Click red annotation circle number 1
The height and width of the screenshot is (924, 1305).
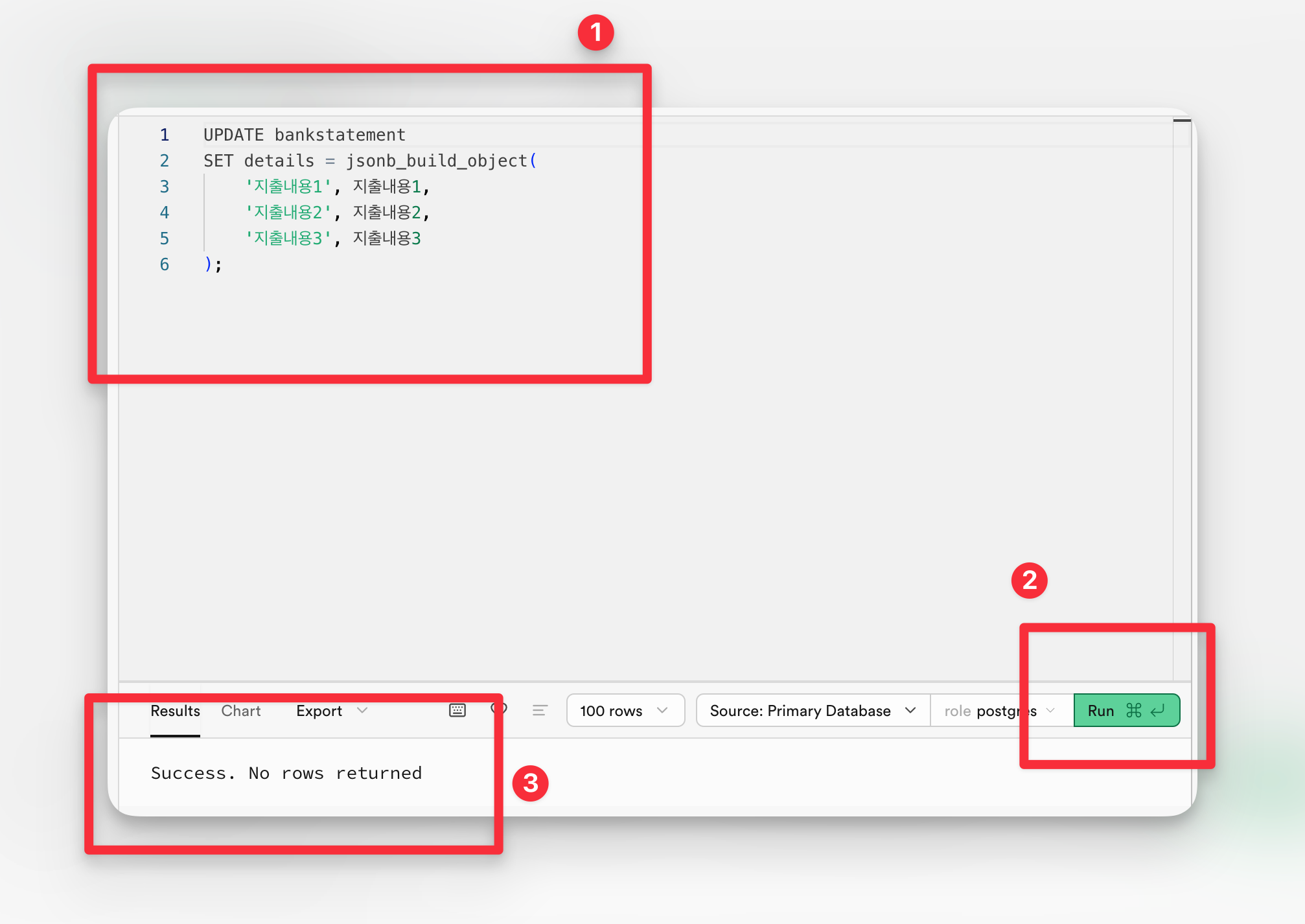click(595, 33)
